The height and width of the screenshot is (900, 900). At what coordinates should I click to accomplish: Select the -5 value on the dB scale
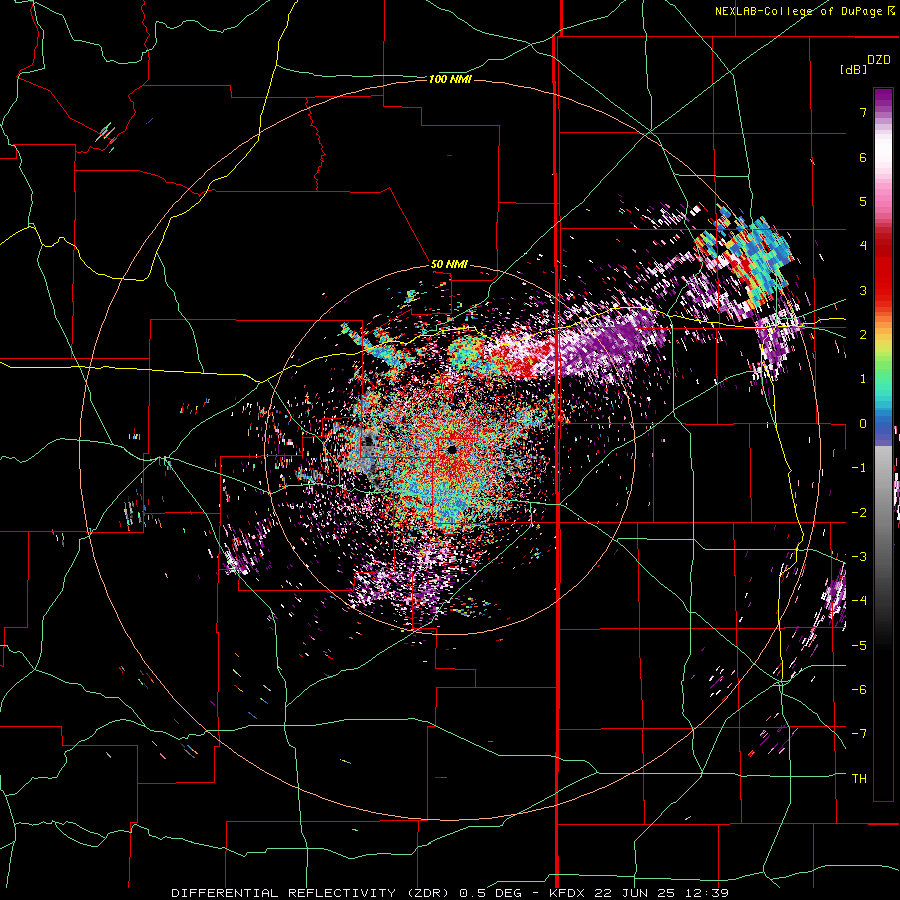(x=859, y=645)
